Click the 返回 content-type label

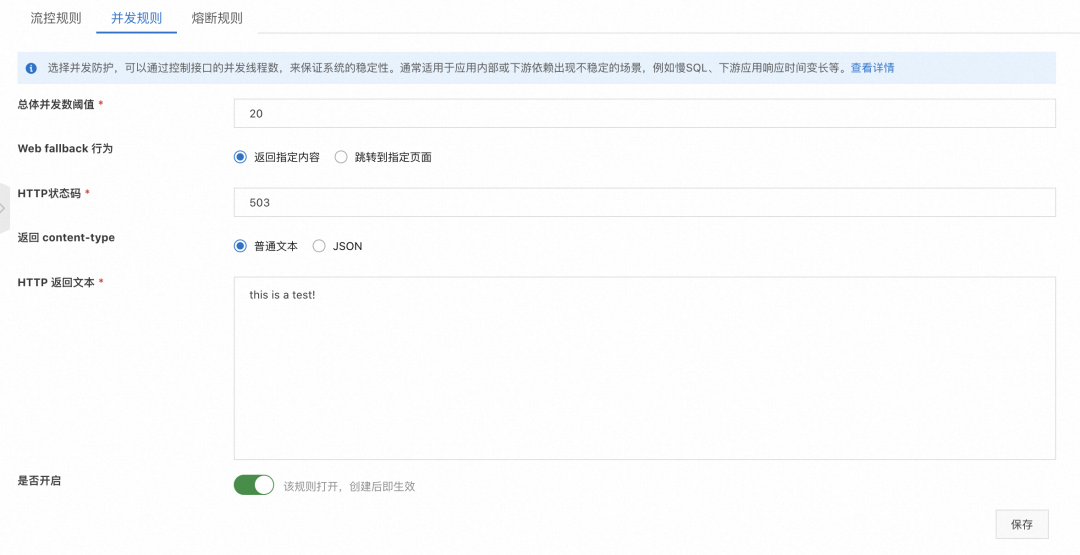[66, 238]
